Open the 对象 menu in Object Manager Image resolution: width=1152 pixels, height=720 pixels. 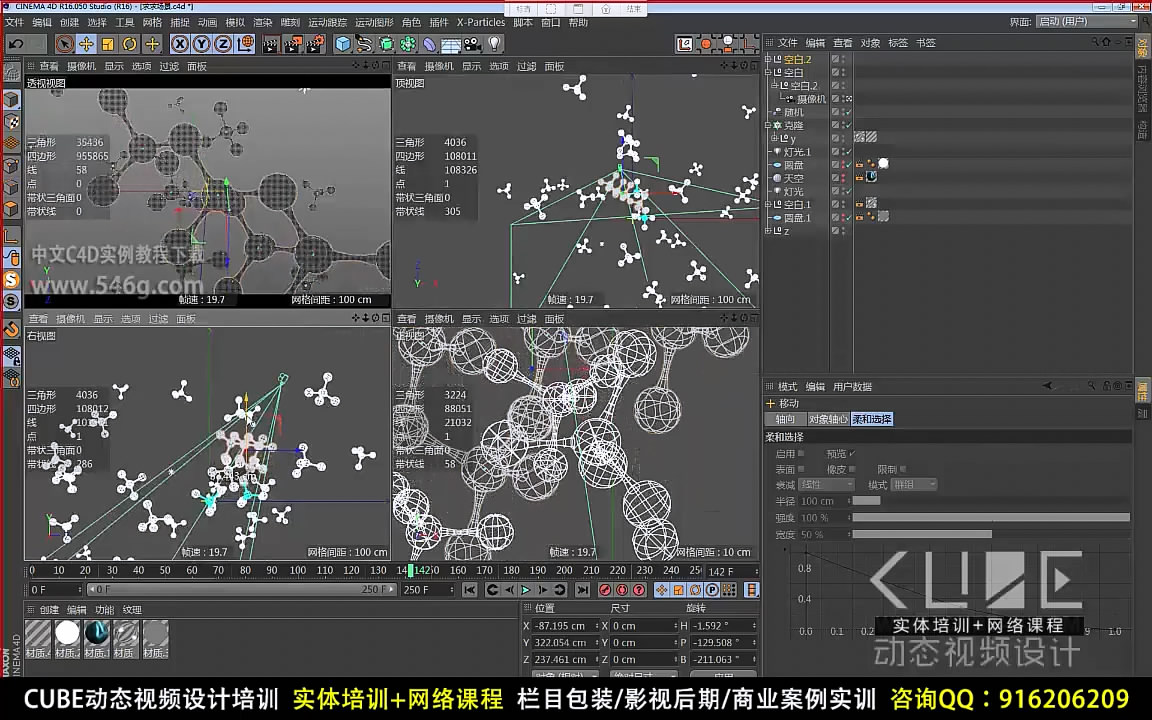870,43
